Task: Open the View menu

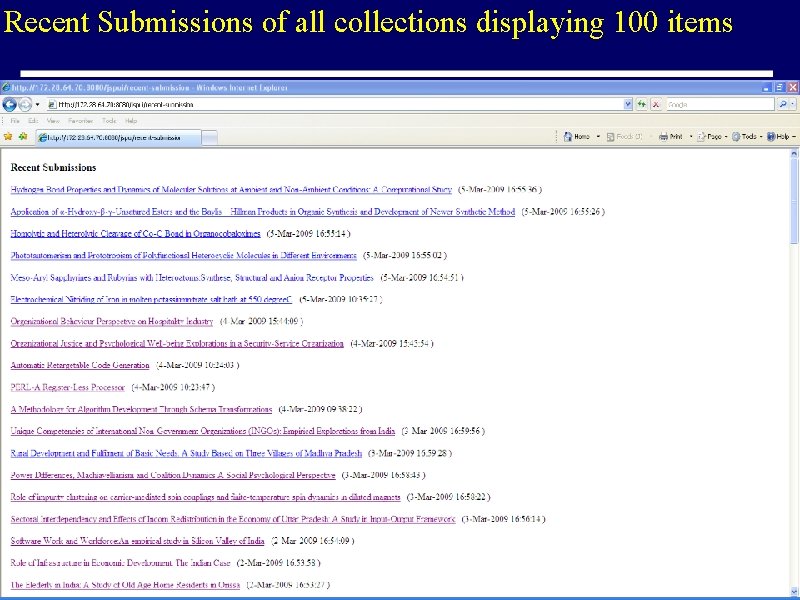Action: coord(50,119)
